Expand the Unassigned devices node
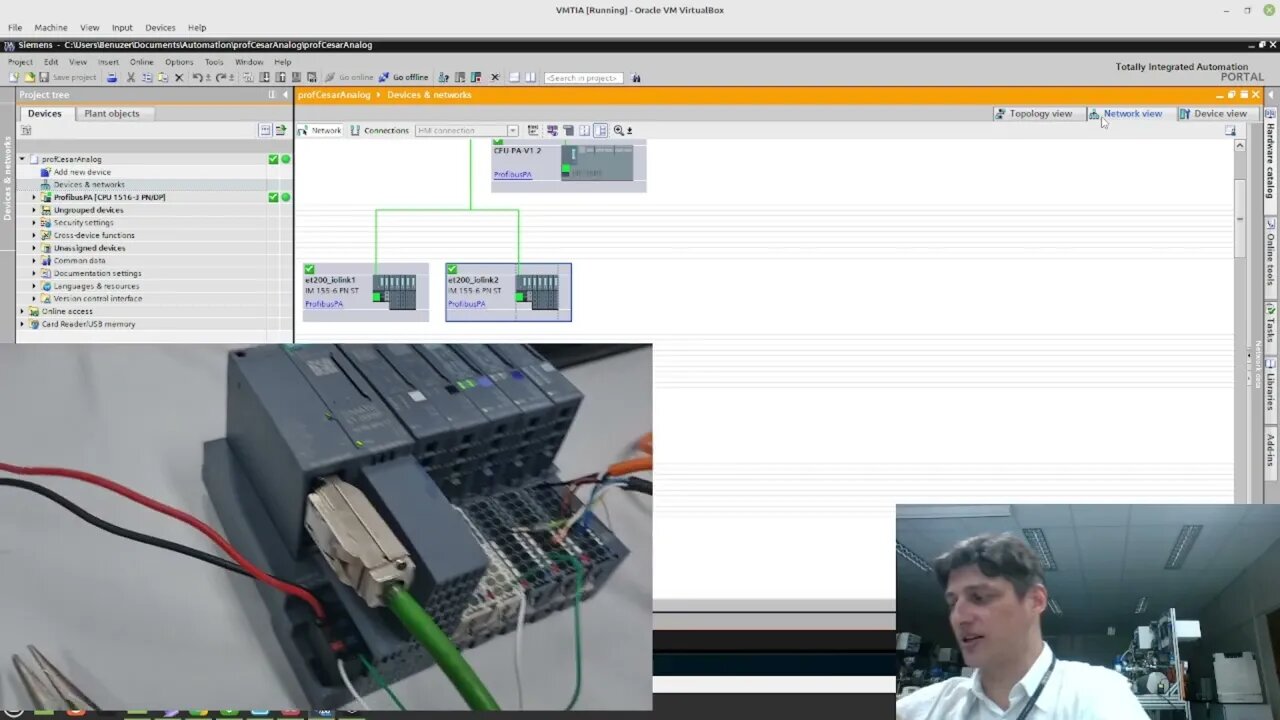The image size is (1280, 720). tap(34, 248)
